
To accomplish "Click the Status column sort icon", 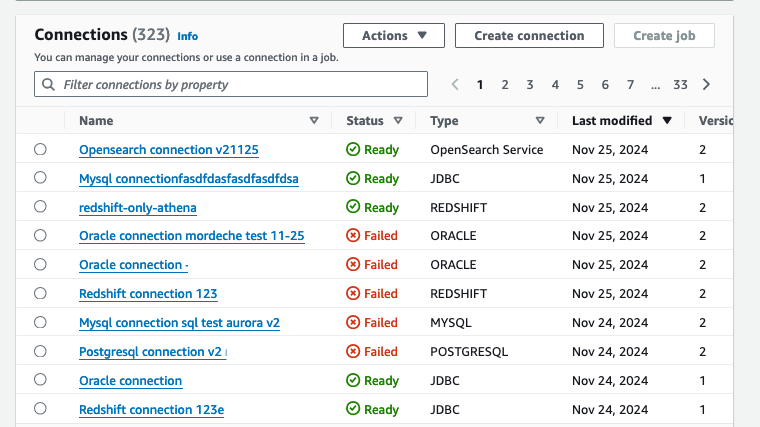I will tap(398, 121).
